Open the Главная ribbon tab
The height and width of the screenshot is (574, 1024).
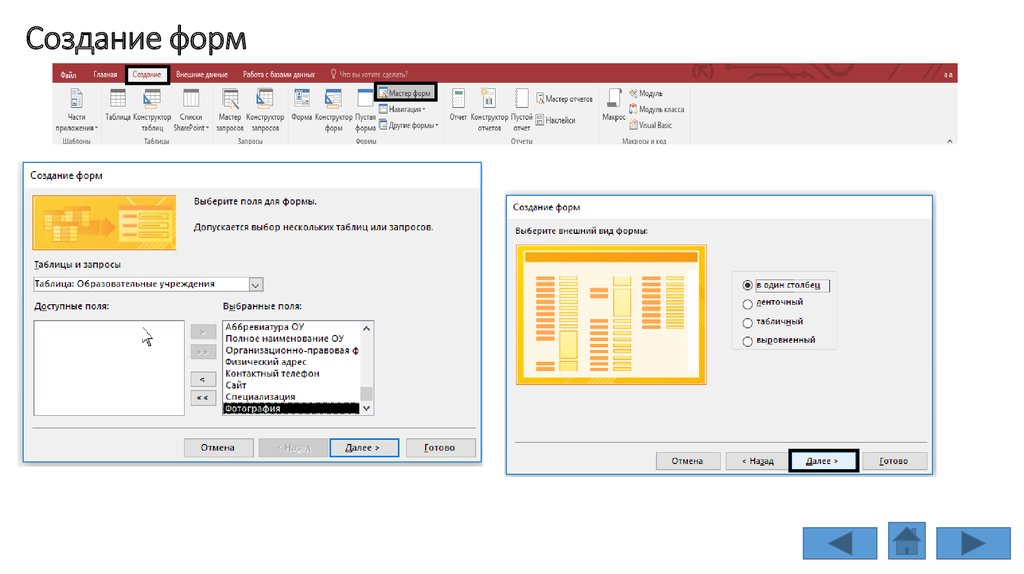(105, 74)
